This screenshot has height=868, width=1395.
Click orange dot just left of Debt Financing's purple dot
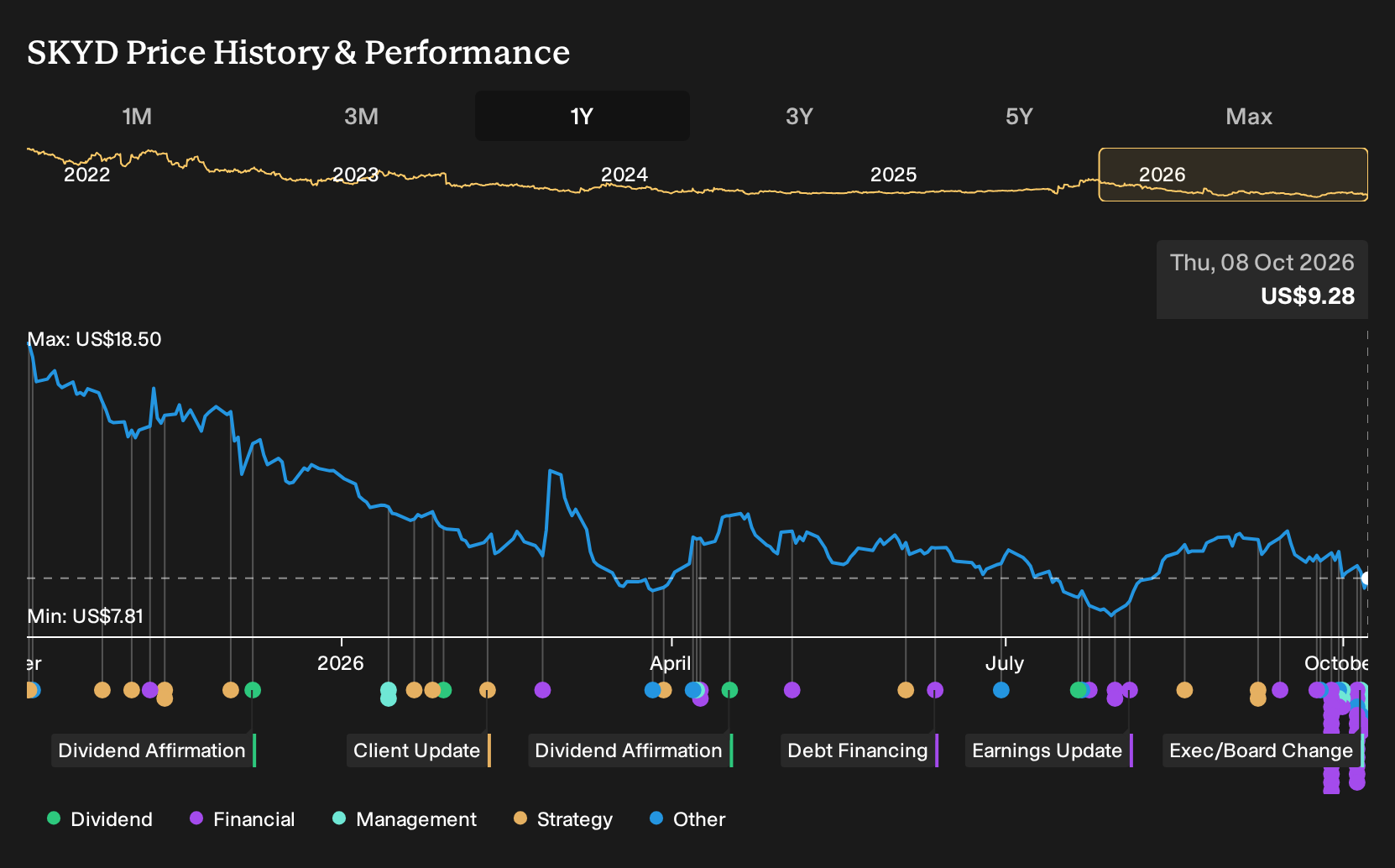click(906, 690)
